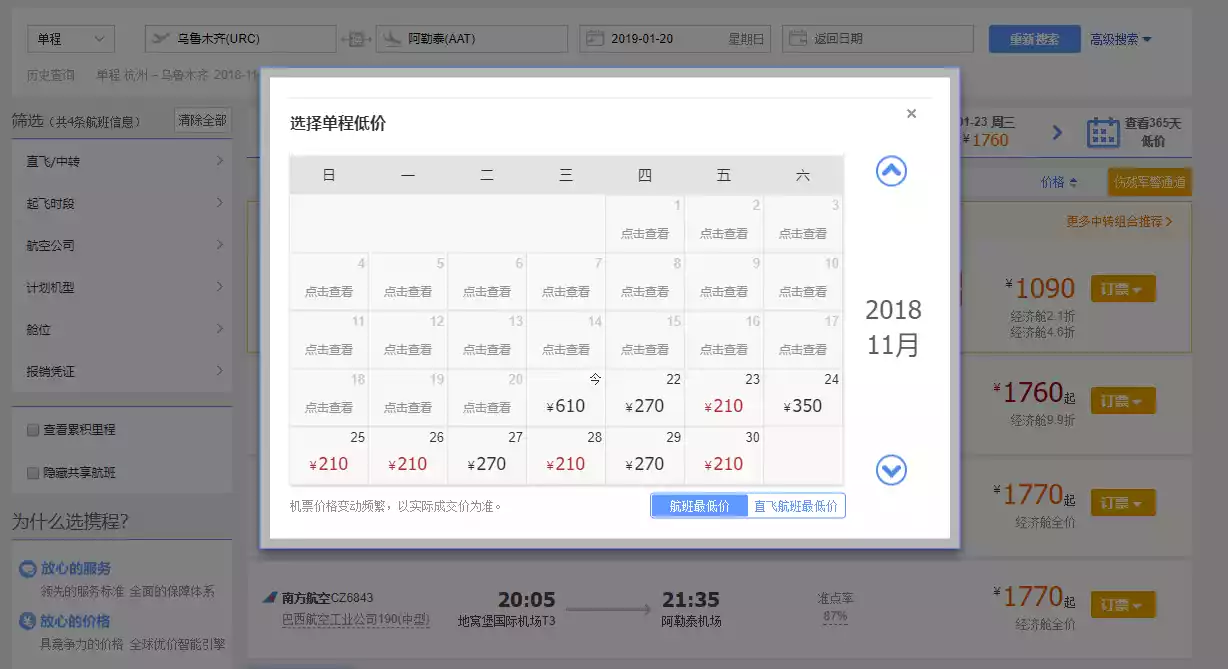Switch to the 直飞航班最低价 tab
The width and height of the screenshot is (1228, 669).
click(795, 506)
